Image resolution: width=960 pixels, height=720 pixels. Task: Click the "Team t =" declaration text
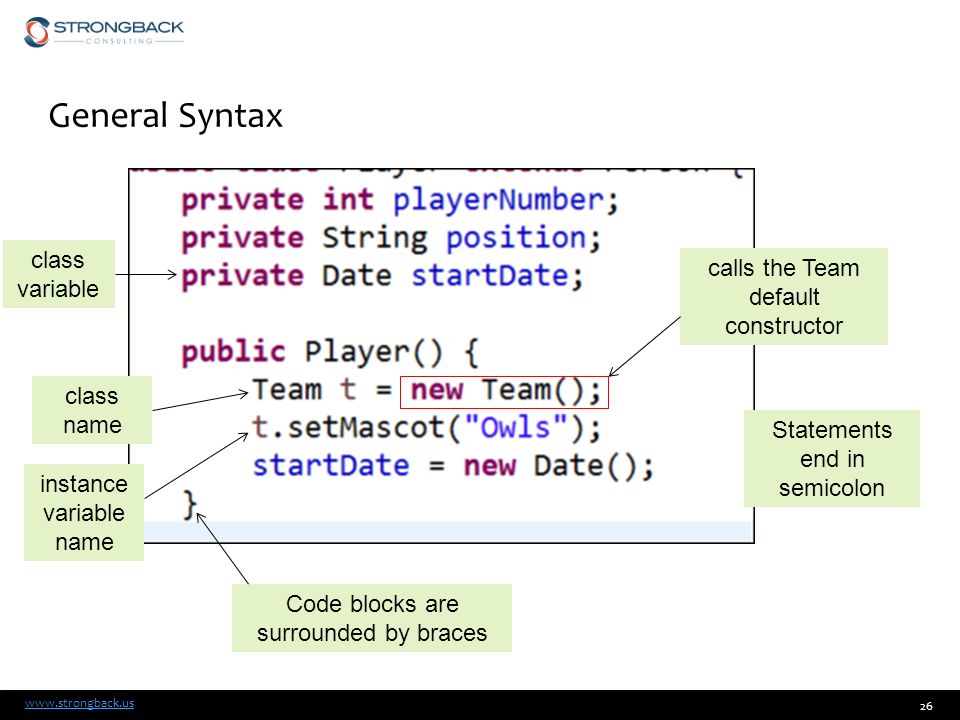(322, 390)
